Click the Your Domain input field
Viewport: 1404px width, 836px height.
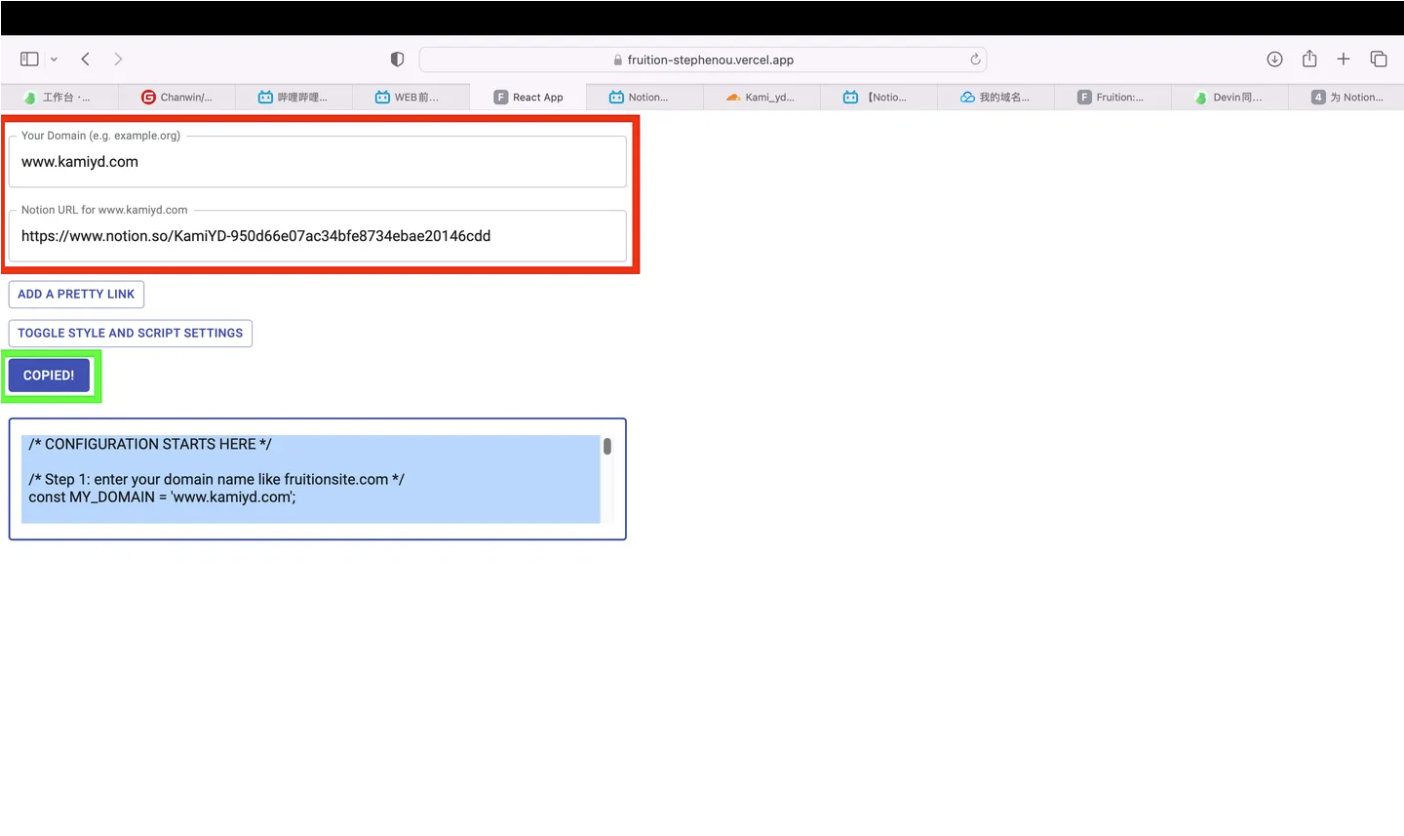coord(317,162)
